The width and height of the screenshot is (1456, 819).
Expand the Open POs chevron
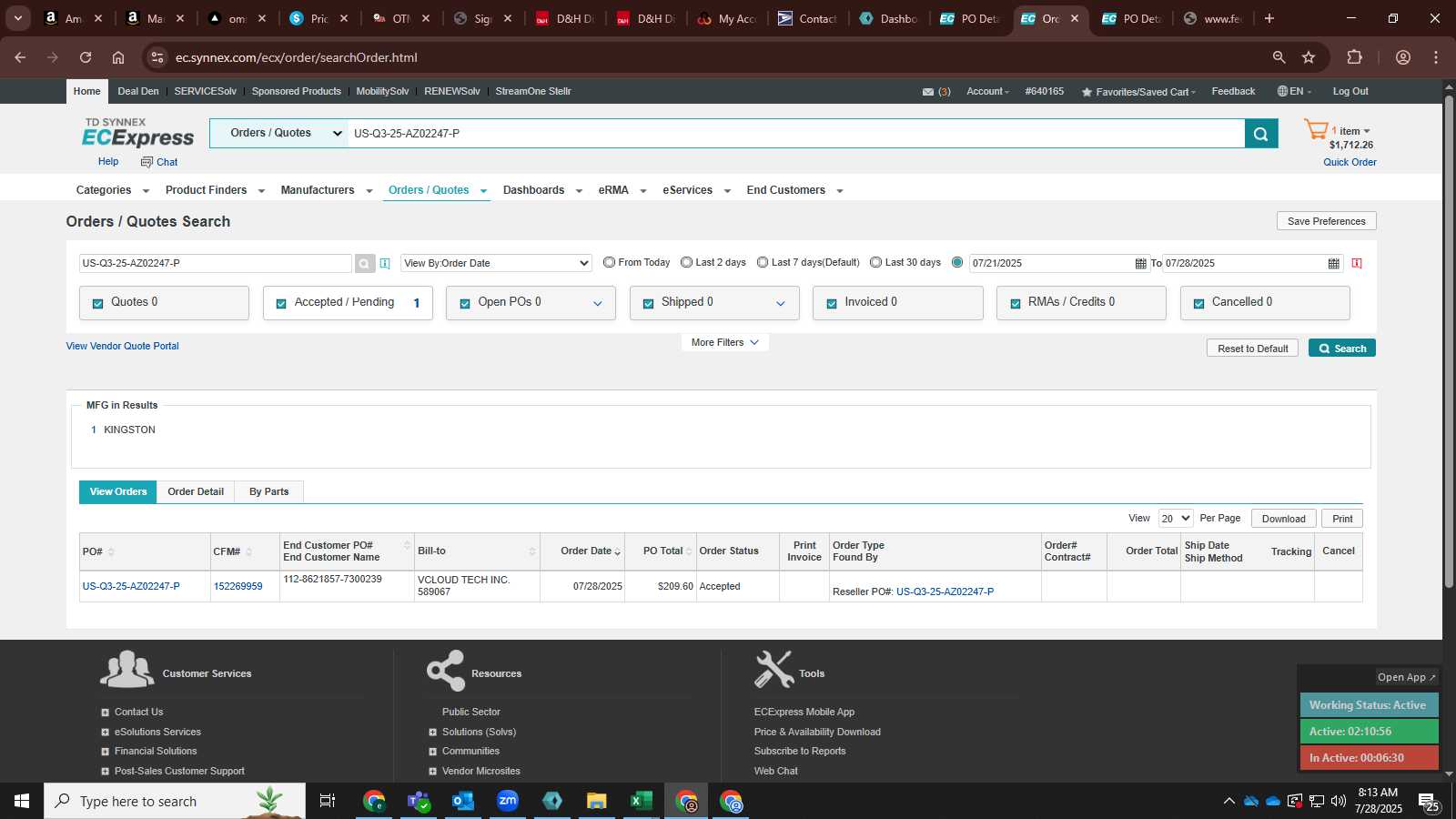pos(598,303)
